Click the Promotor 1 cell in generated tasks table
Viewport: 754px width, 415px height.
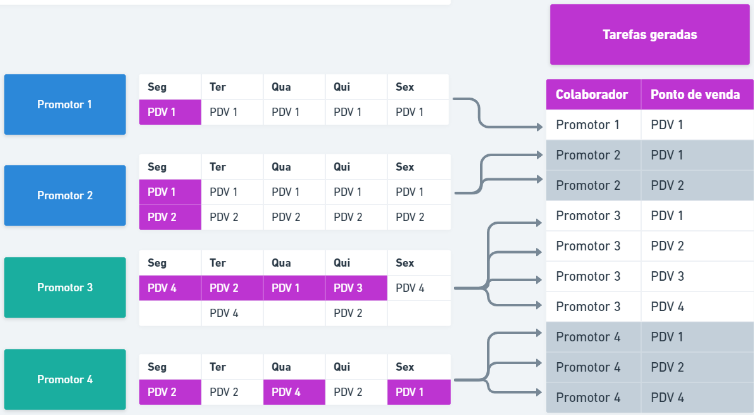pos(592,125)
